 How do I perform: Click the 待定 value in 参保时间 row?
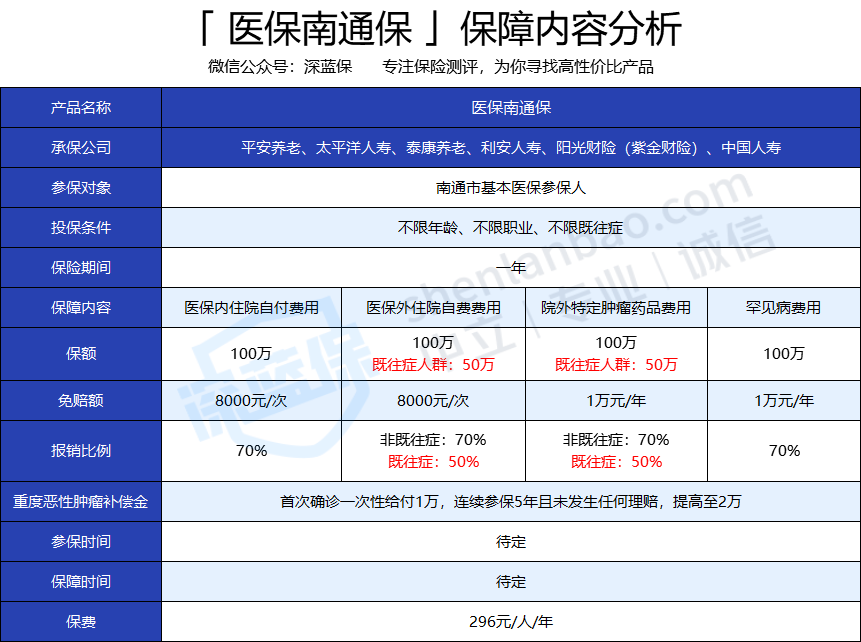point(510,541)
